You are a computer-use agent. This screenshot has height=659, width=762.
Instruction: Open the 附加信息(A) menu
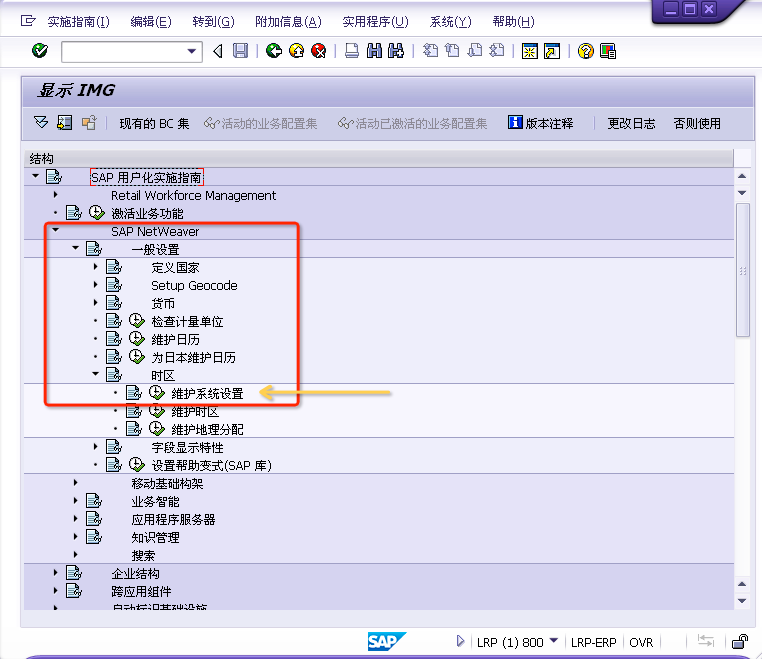[x=288, y=22]
